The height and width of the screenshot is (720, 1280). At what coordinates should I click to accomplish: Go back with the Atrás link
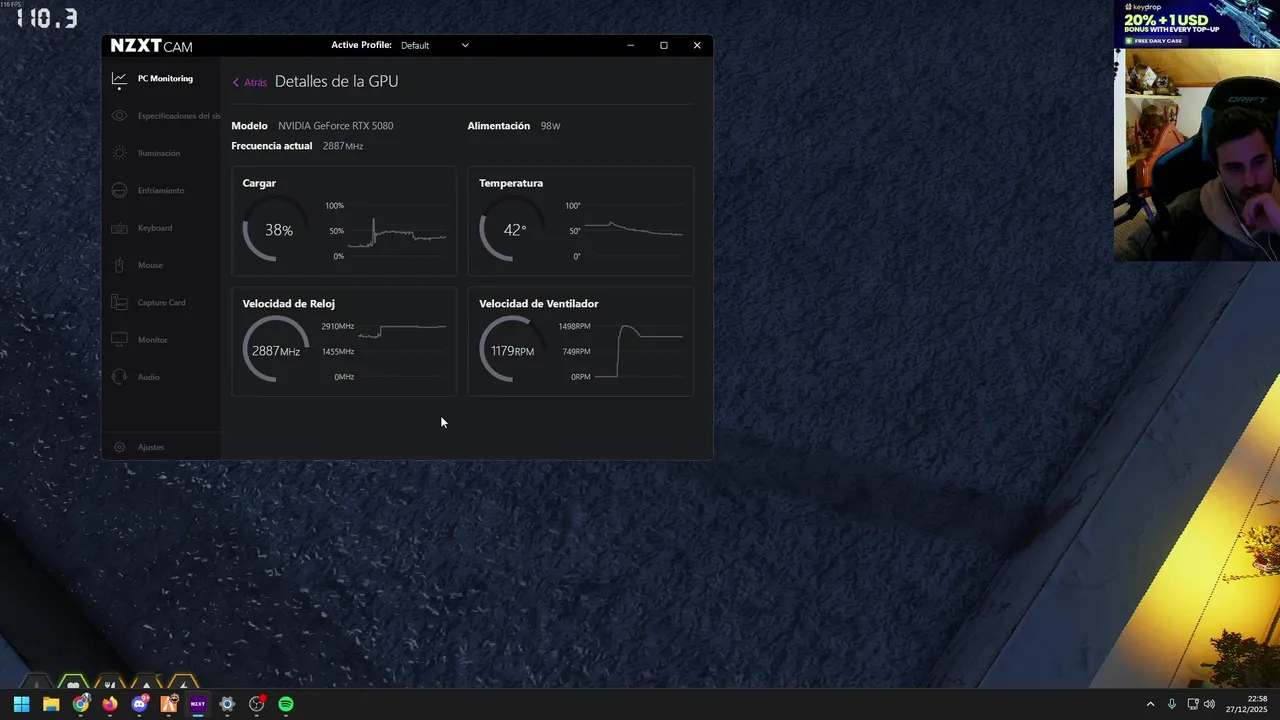tap(250, 82)
